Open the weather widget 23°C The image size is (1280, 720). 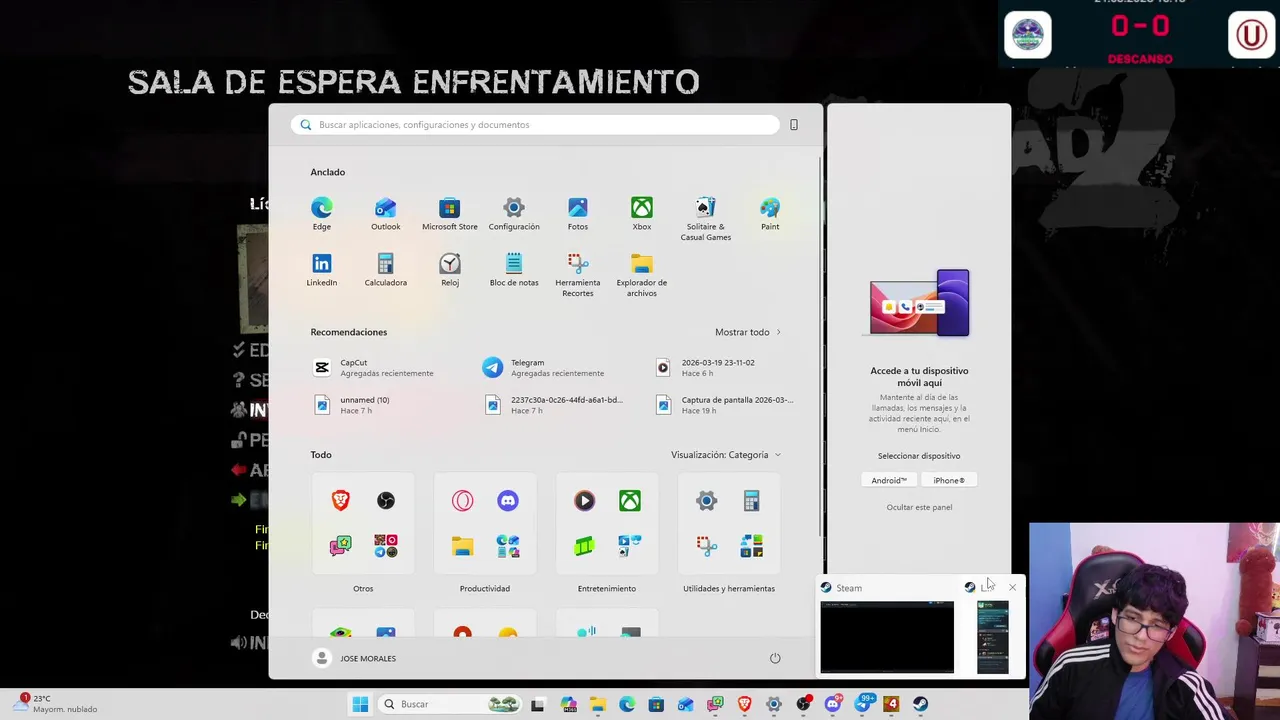tap(56, 703)
